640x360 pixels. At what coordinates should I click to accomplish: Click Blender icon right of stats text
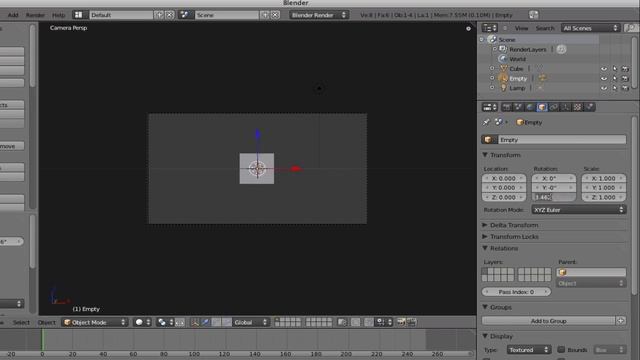[533, 15]
